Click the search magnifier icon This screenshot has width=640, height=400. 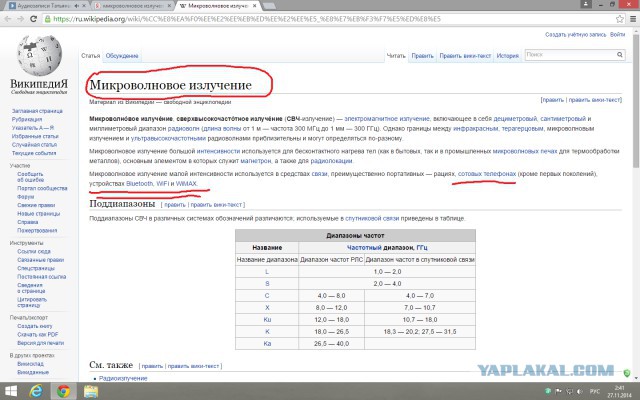click(x=620, y=55)
